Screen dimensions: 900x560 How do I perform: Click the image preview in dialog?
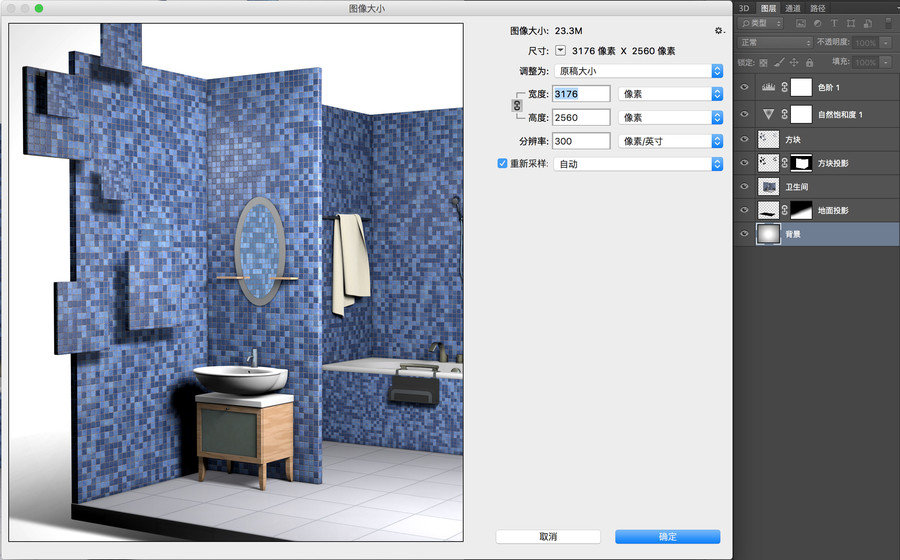pos(236,282)
